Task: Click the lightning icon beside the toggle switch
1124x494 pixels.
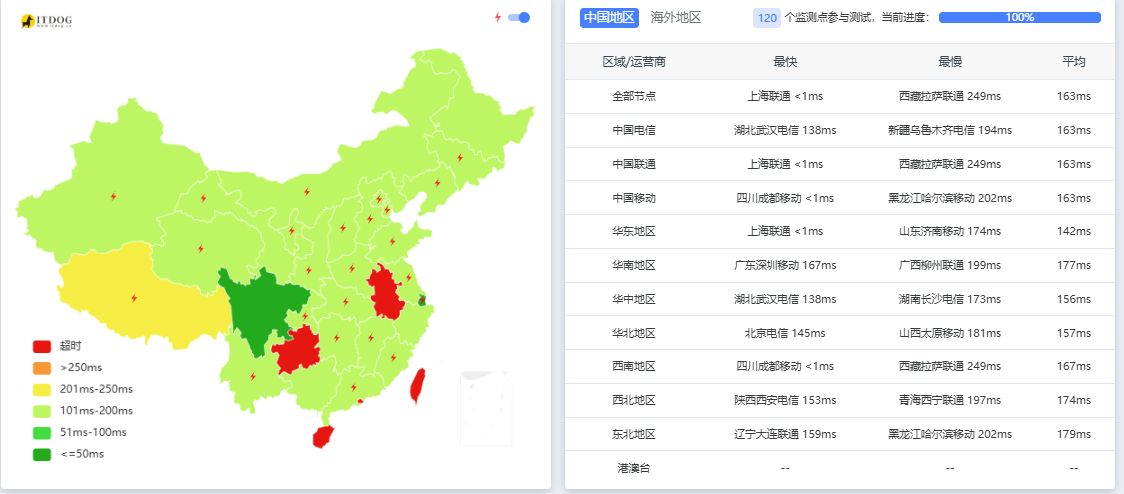Action: (498, 17)
